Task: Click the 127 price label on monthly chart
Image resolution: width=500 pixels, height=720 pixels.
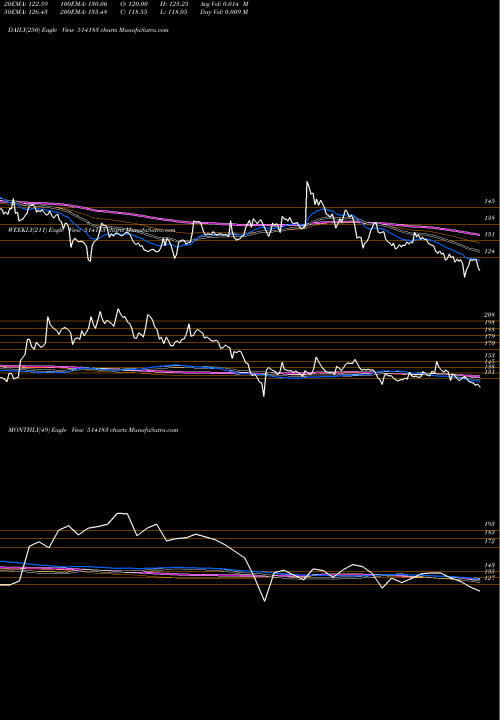Action: 489,578
